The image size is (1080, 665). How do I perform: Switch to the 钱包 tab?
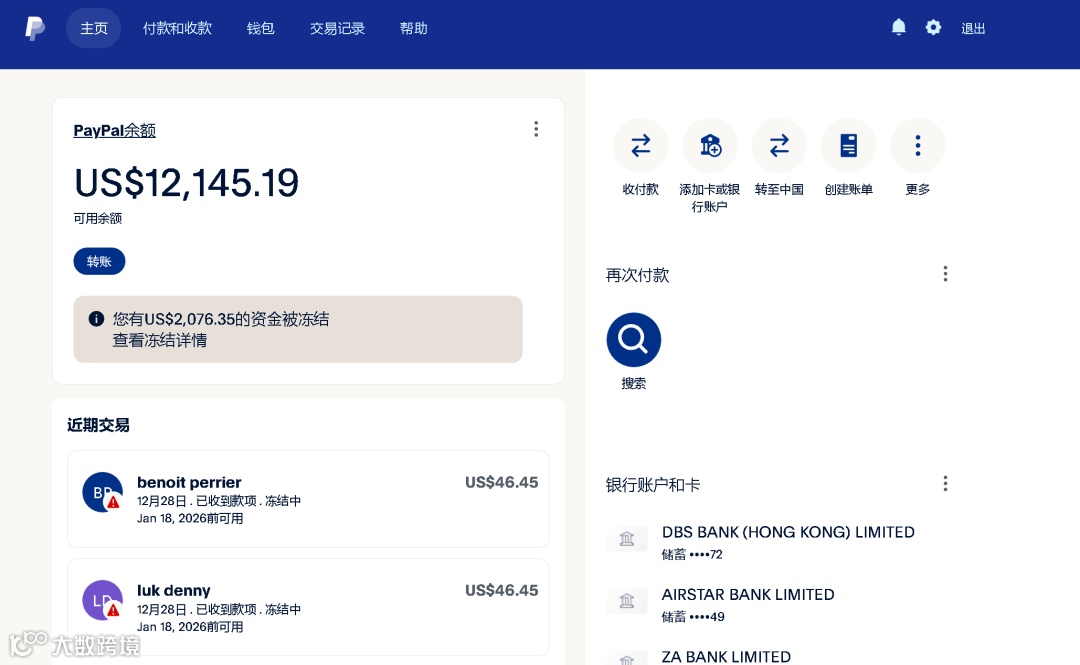coord(260,28)
